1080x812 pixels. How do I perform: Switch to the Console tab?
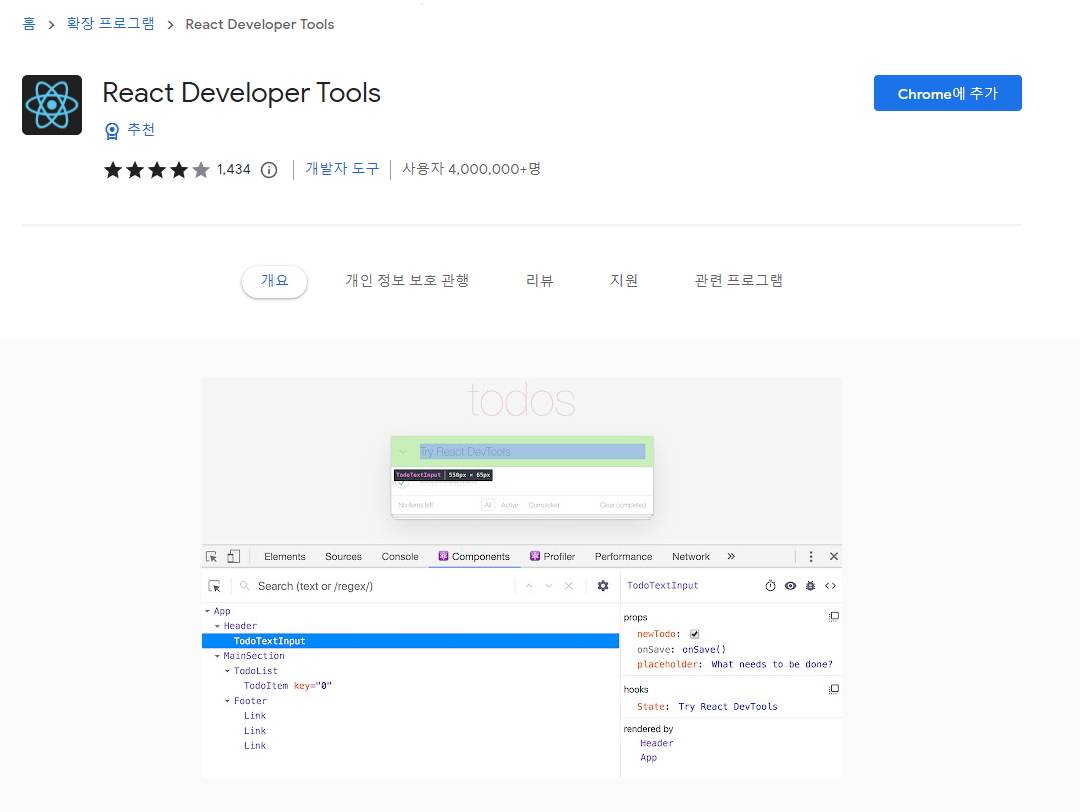(x=399, y=556)
